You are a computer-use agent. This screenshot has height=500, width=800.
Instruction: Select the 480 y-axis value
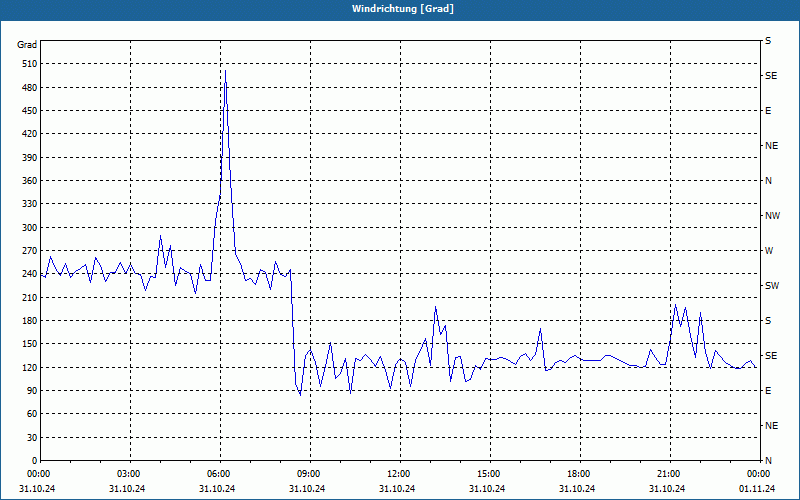pos(30,88)
